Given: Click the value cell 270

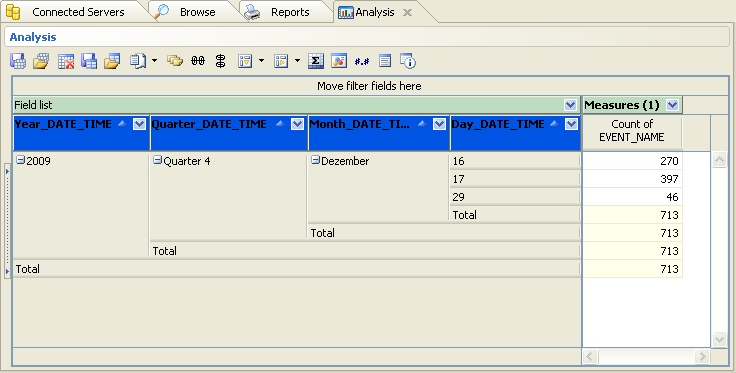Looking at the screenshot, I should [632, 161].
